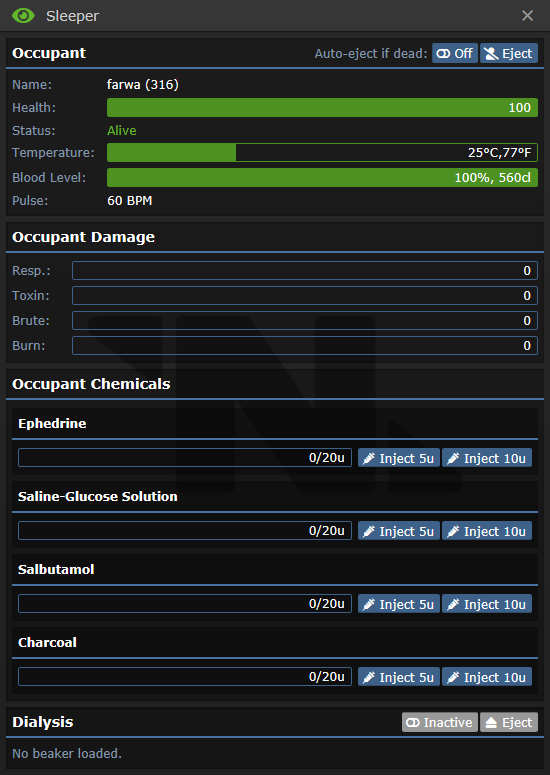Inject 5u of Saline-Glucose Solution
The height and width of the screenshot is (775, 550).
[398, 531]
